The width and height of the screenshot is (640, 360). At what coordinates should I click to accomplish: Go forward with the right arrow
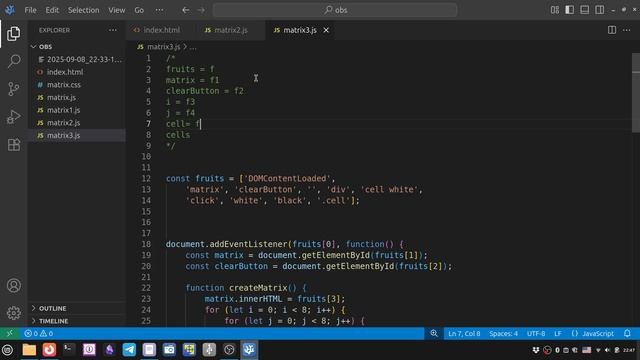pyautogui.click(x=201, y=10)
